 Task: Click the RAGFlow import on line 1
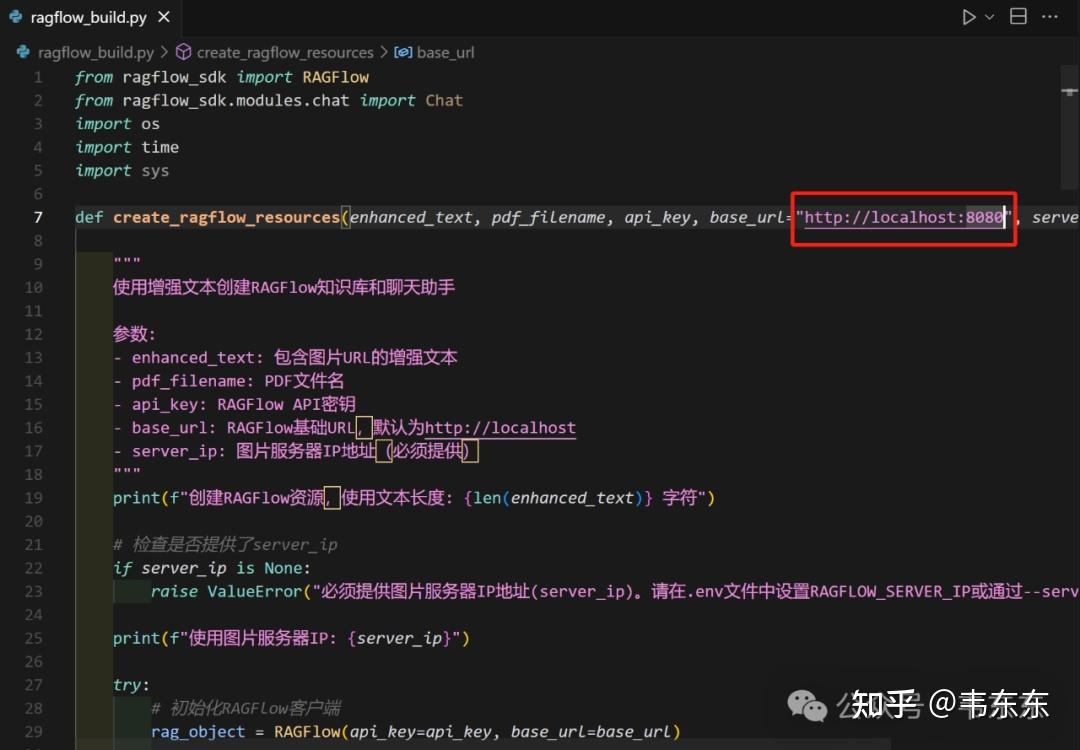(335, 77)
